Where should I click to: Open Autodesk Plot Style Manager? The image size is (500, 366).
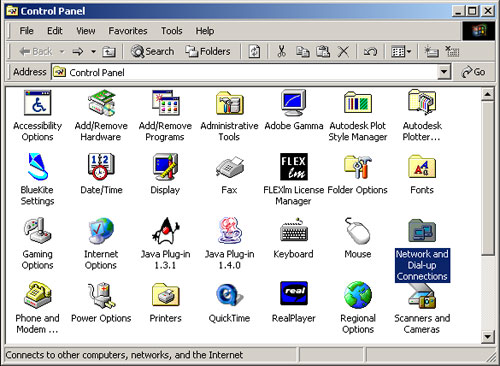pos(358,103)
